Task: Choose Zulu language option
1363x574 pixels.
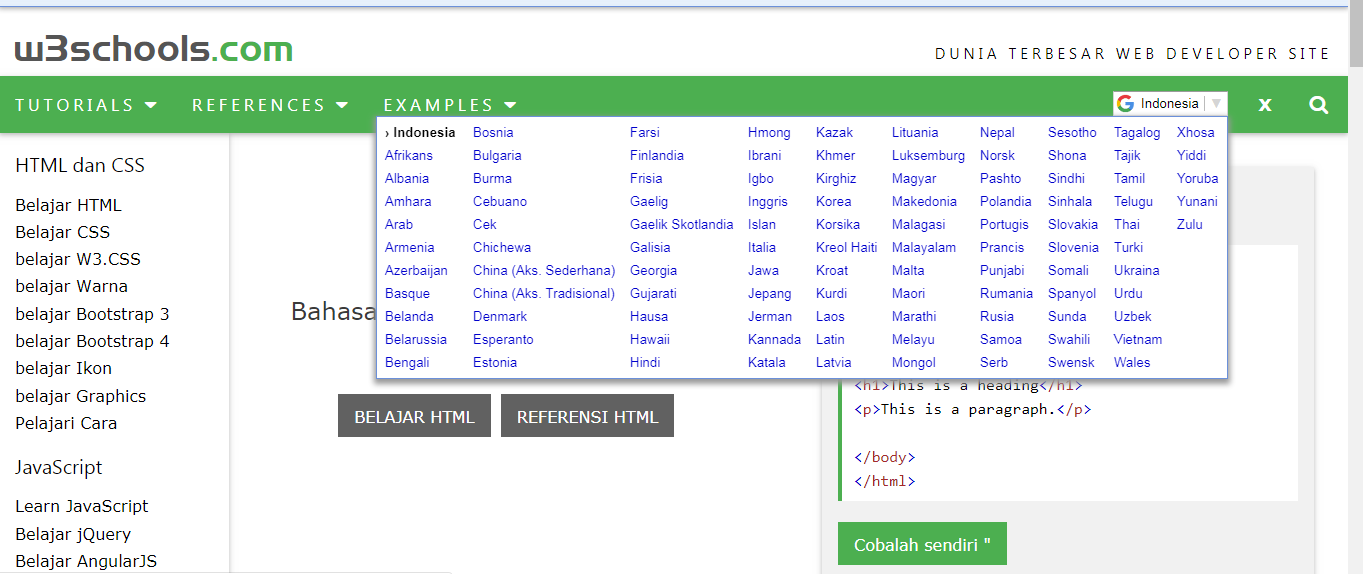Action: (1189, 224)
